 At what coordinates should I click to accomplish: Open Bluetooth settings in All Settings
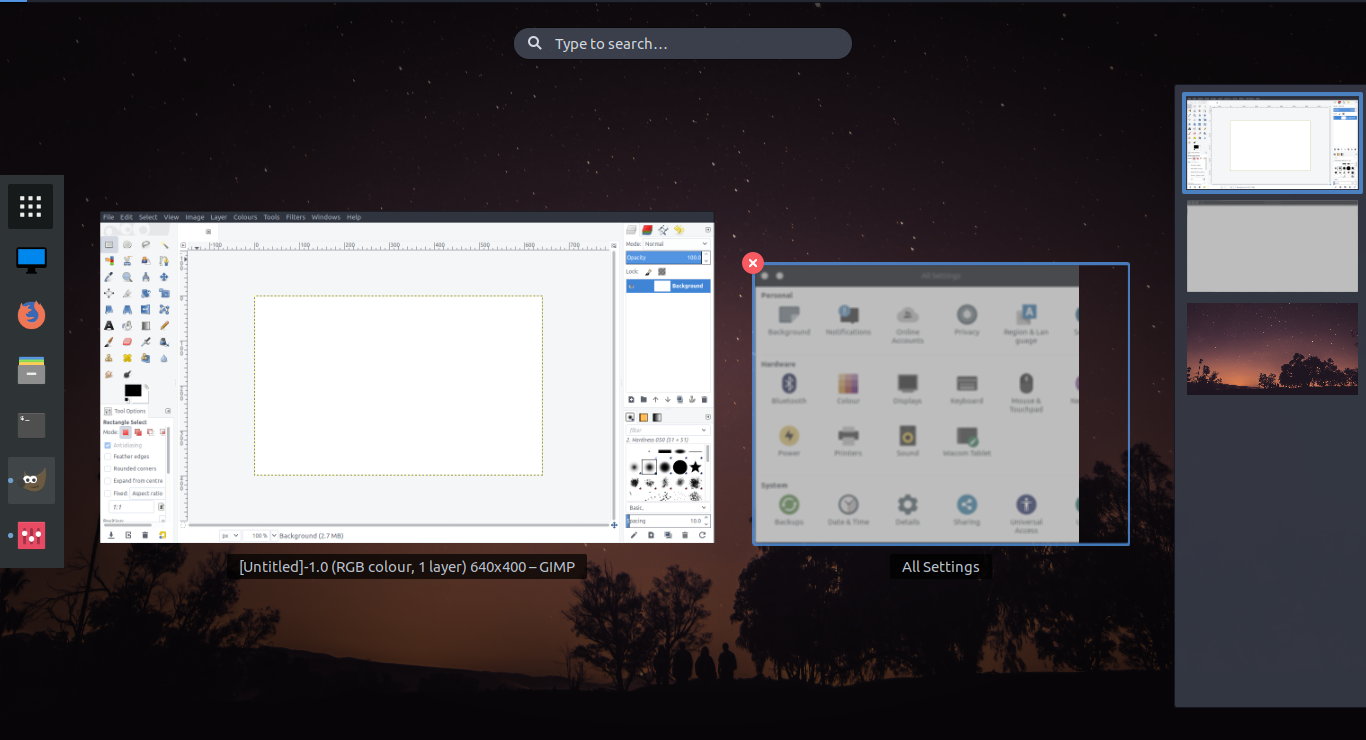pos(788,387)
